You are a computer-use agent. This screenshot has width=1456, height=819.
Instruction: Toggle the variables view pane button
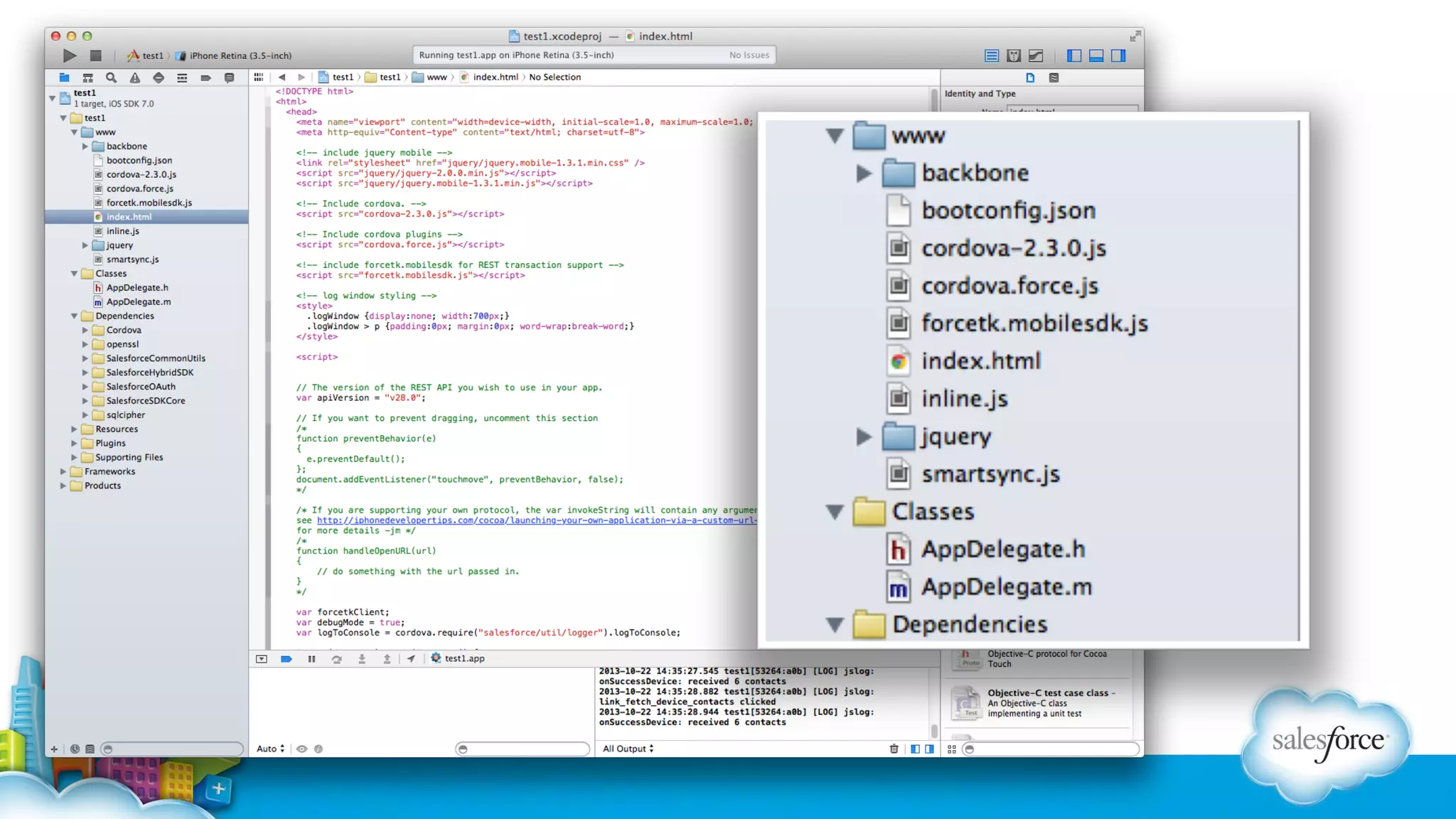tap(915, 749)
